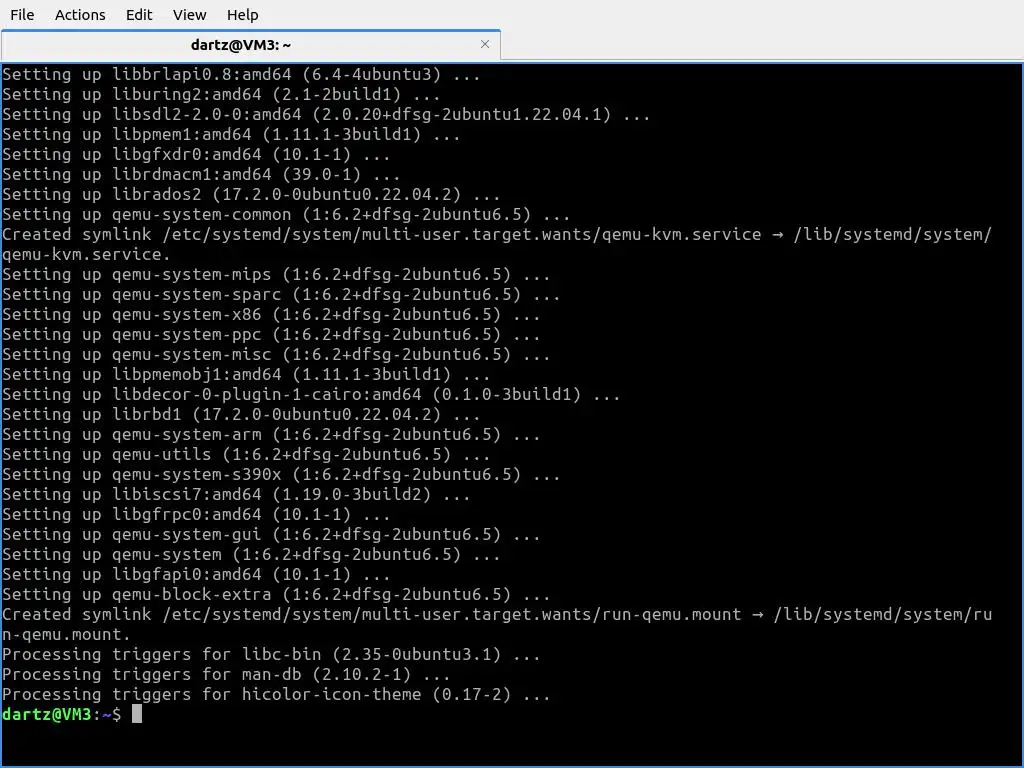
Task: Open the Help menu
Action: (242, 14)
